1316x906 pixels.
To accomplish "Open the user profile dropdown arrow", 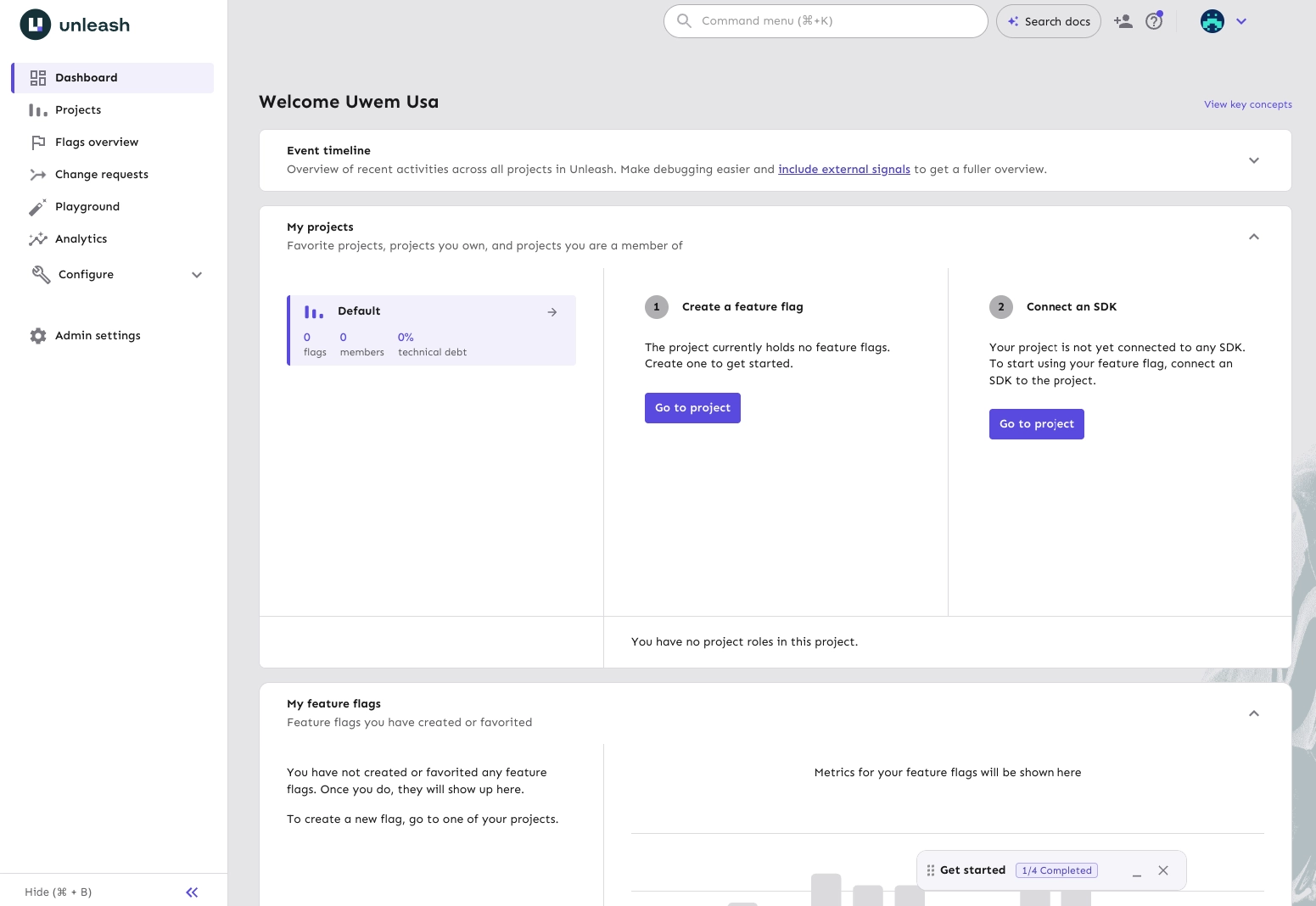I will tap(1241, 21).
